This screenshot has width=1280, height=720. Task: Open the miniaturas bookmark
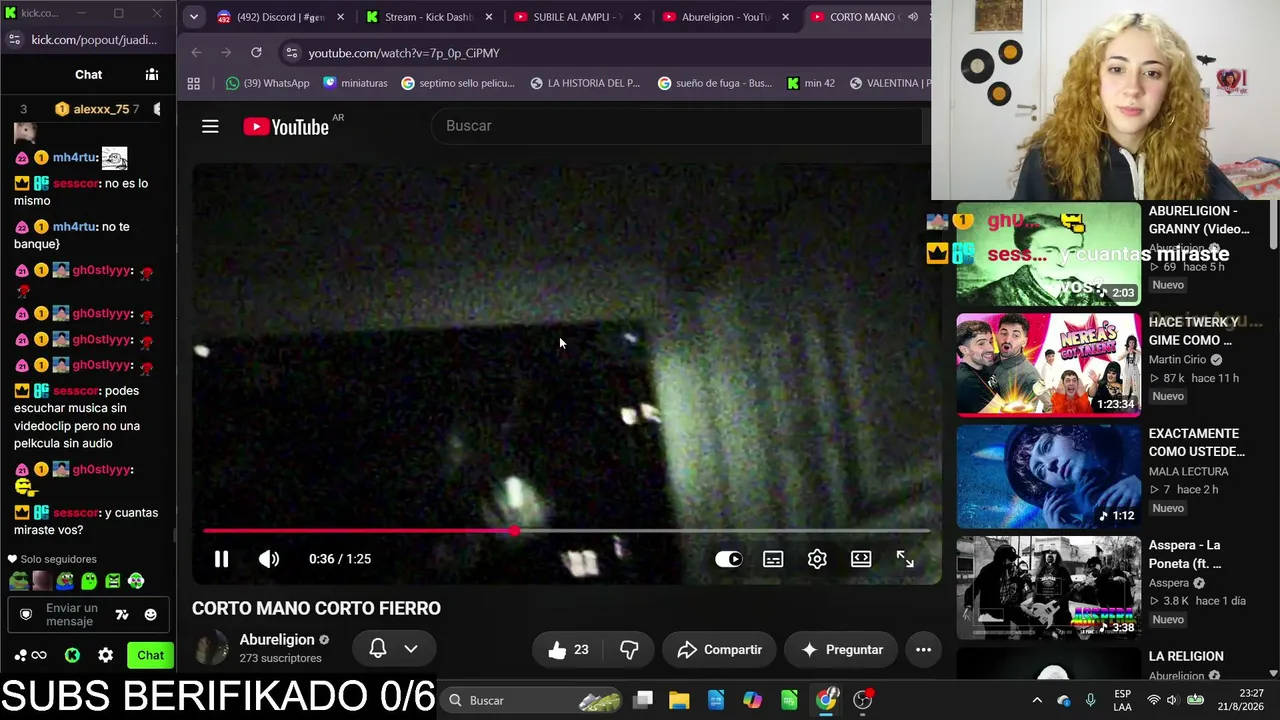(x=355, y=83)
